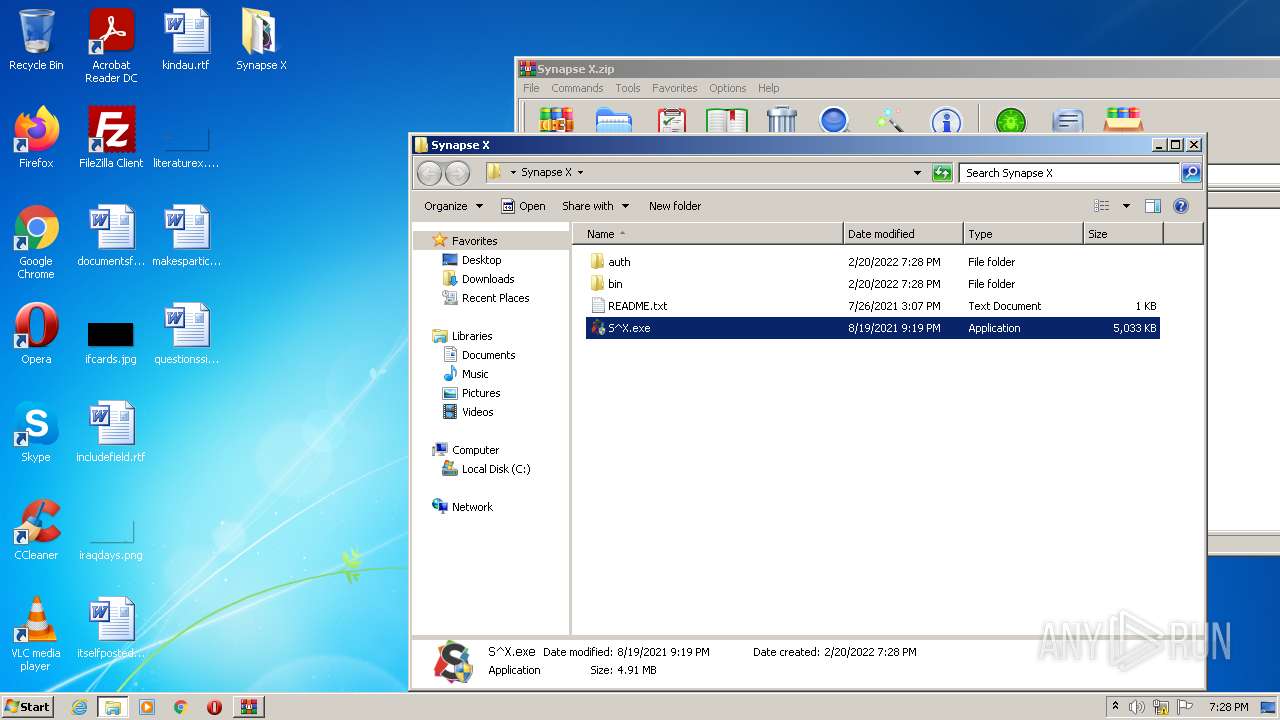This screenshot has height=720, width=1280.
Task: Open Share with dropdown
Action: point(595,206)
